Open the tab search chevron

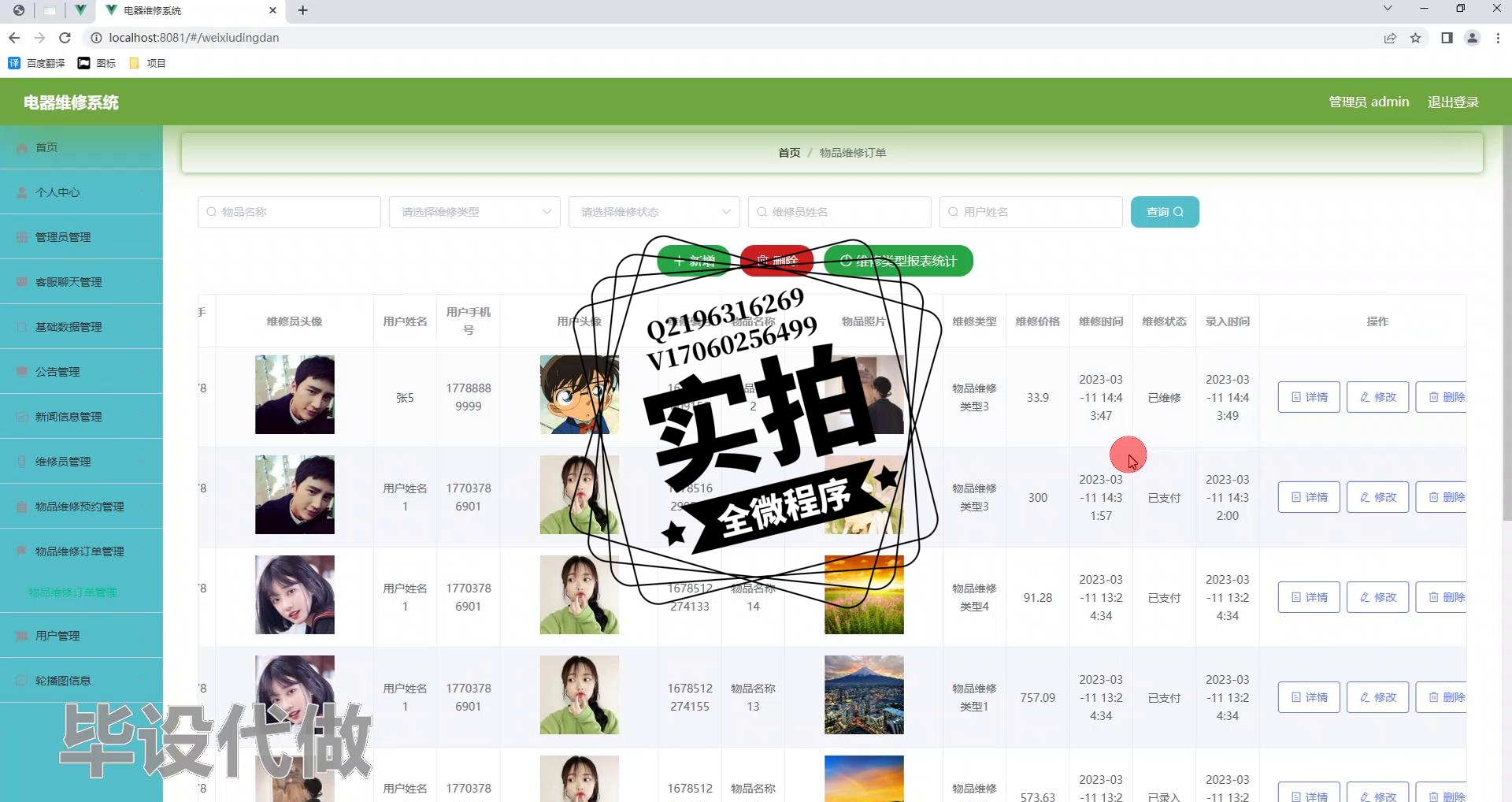[x=1388, y=9]
